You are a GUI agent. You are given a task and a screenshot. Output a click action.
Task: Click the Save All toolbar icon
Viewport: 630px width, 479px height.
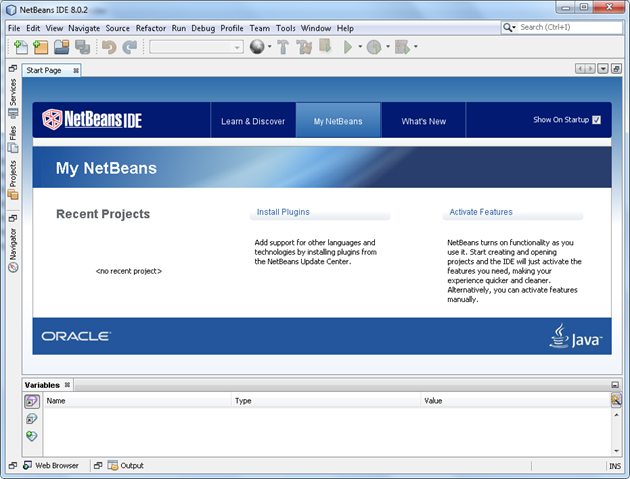(x=82, y=47)
